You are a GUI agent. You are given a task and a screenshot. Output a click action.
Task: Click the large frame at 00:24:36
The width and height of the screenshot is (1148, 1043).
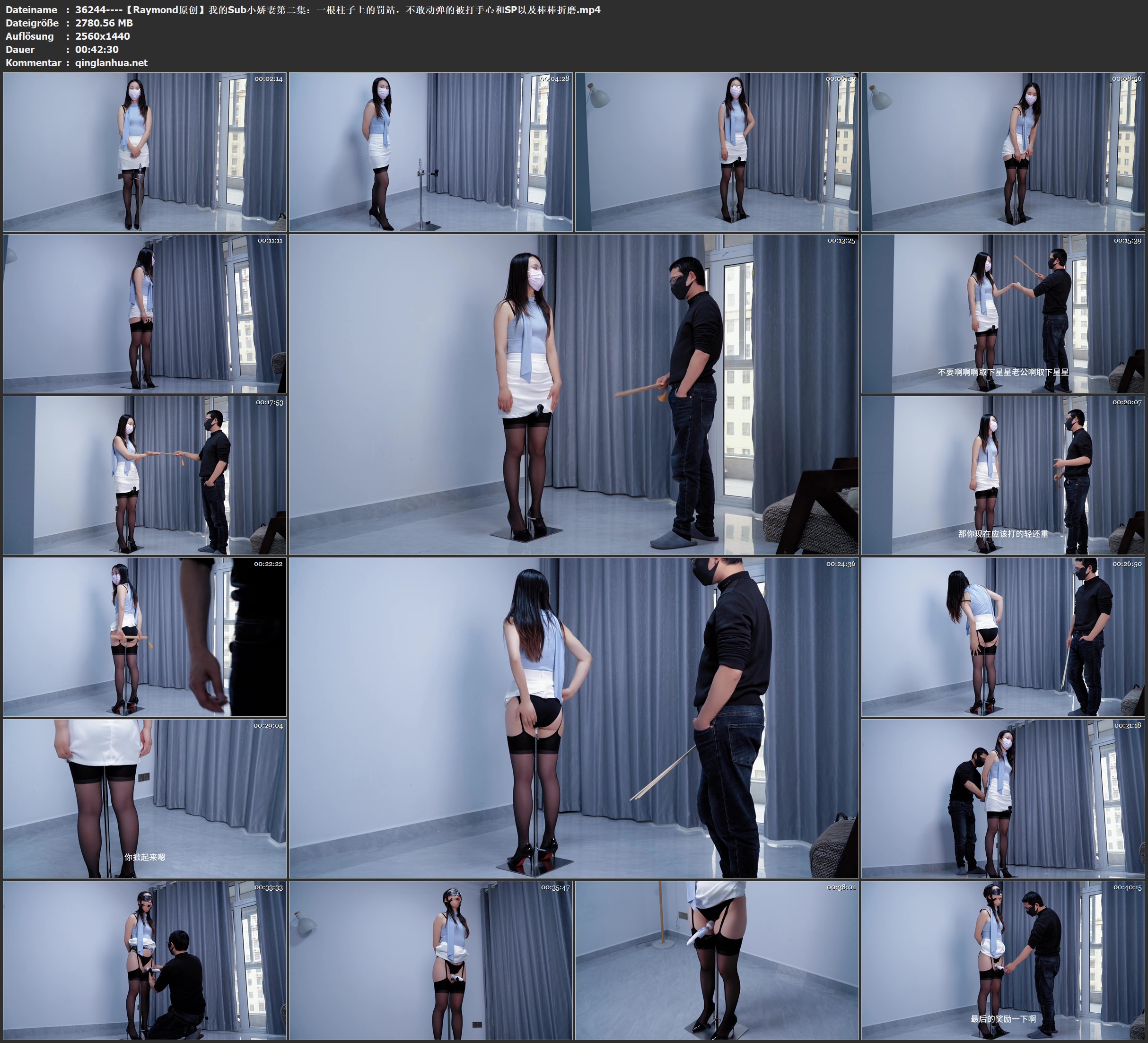[573, 718]
